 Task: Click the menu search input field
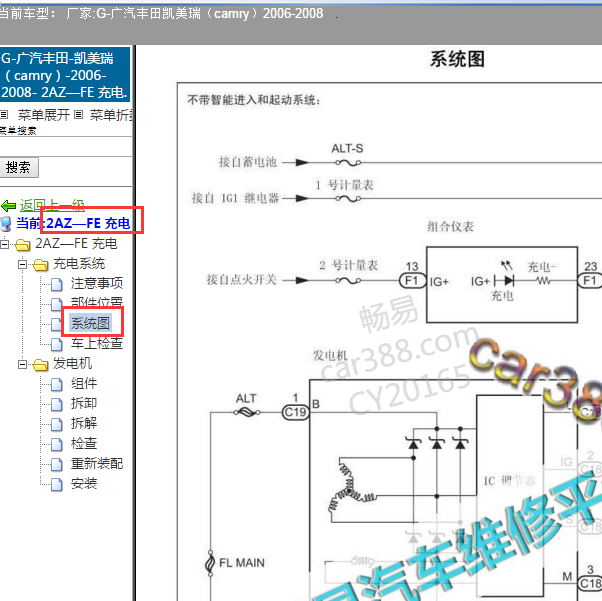click(x=66, y=146)
